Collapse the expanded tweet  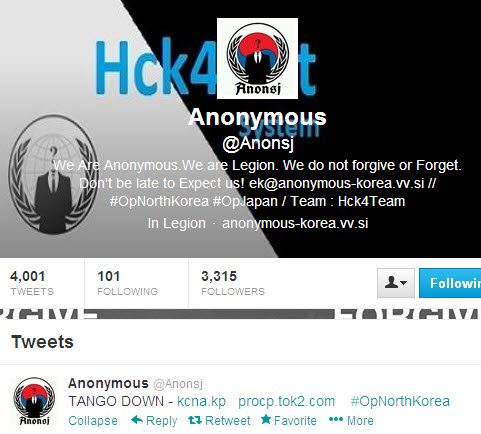[93, 421]
